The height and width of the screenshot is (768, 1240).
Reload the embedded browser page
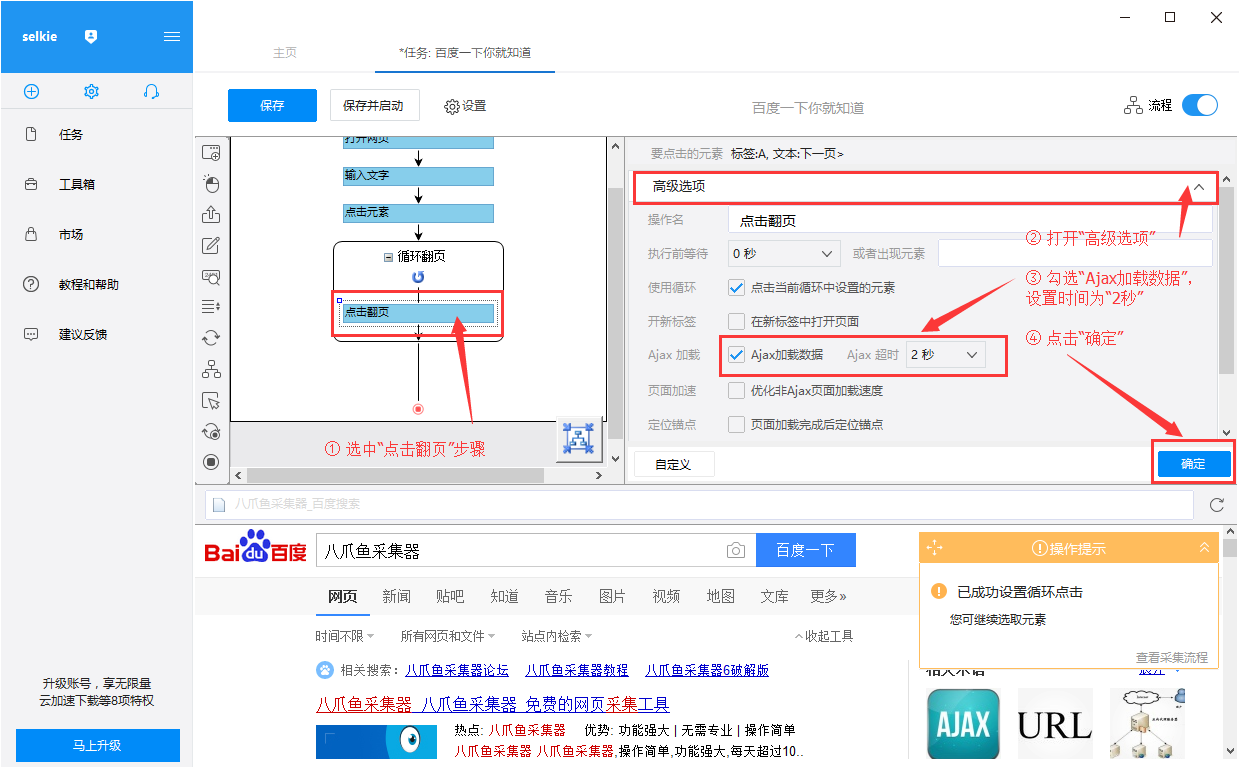click(x=1217, y=505)
